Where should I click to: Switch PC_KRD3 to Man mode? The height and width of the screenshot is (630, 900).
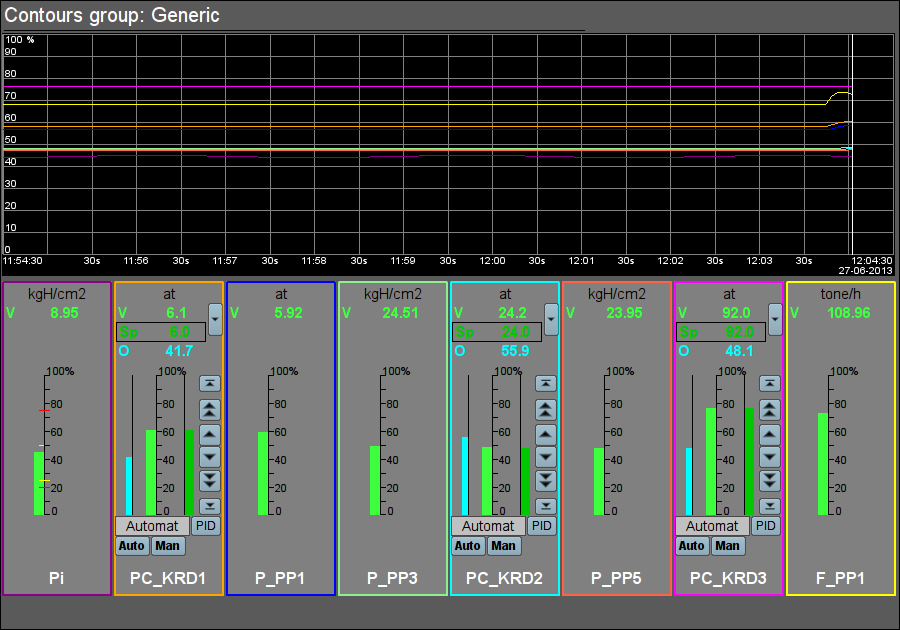[727, 546]
